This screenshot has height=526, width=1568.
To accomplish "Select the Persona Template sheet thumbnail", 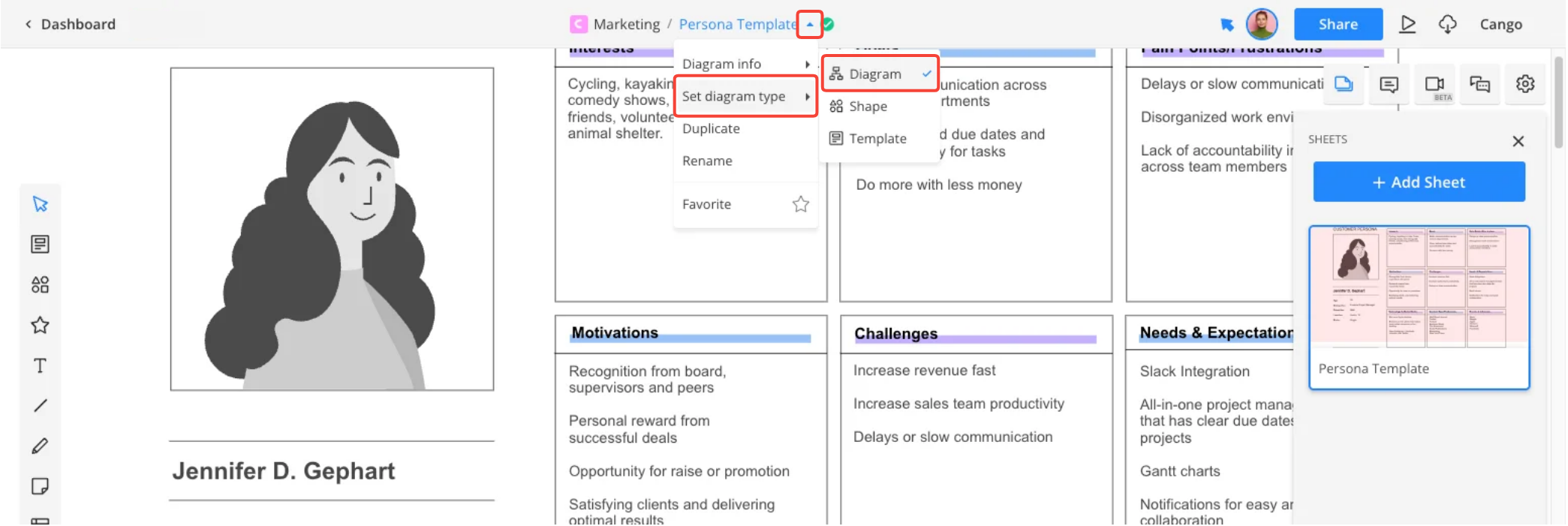I will click(x=1419, y=307).
